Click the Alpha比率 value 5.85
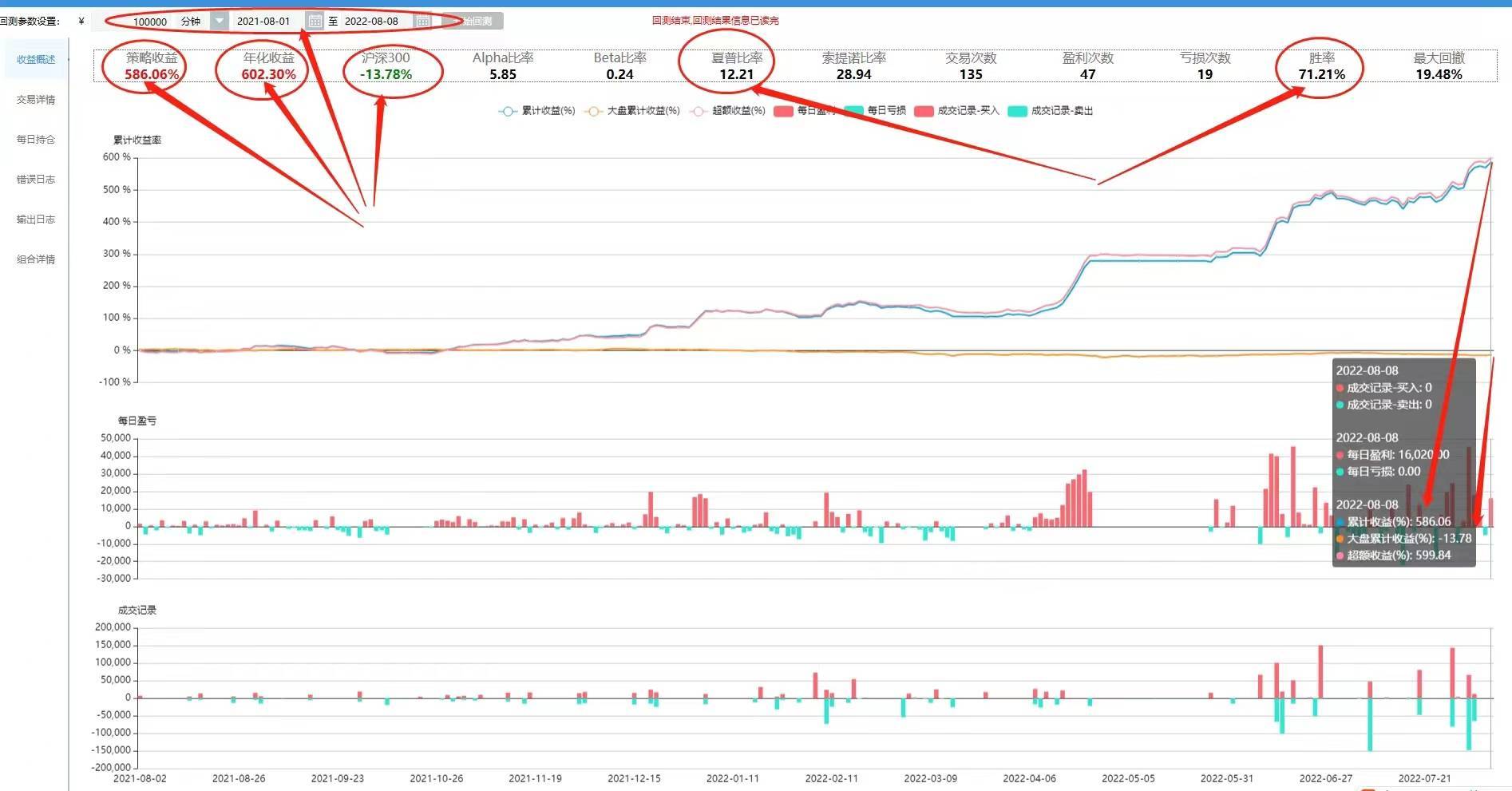The image size is (1512, 791). [503, 74]
